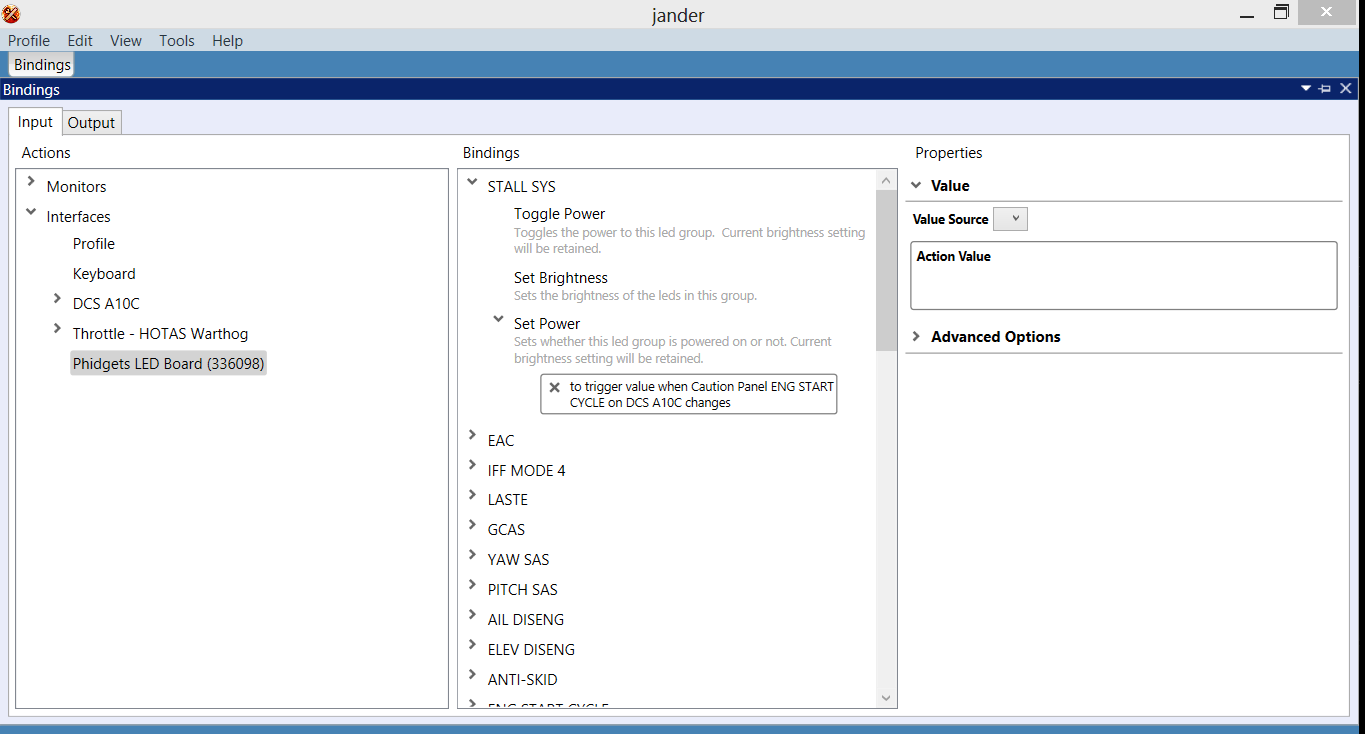Open the Help menu
This screenshot has width=1365, height=734.
coord(227,41)
